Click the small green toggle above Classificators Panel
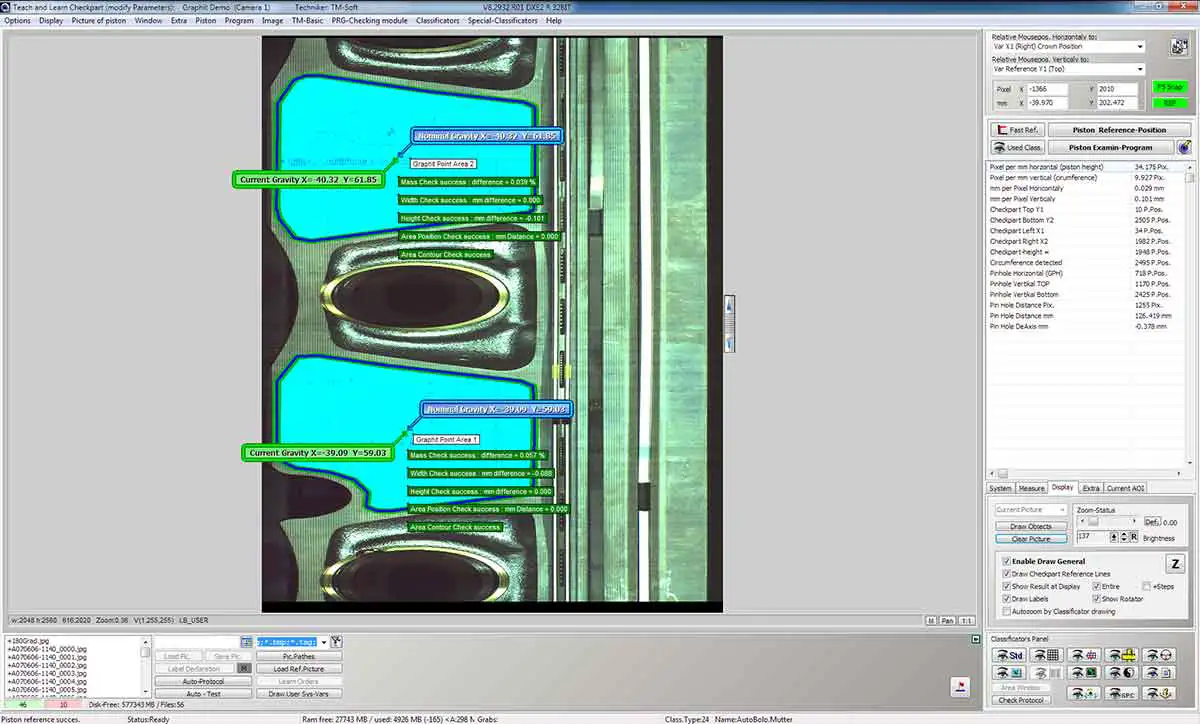Image resolution: width=1200 pixels, height=724 pixels. pos(975,638)
